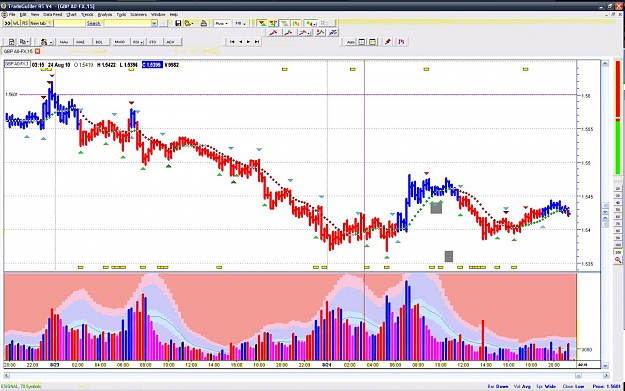Open the File menu
The width and height of the screenshot is (625, 391).
12,14
